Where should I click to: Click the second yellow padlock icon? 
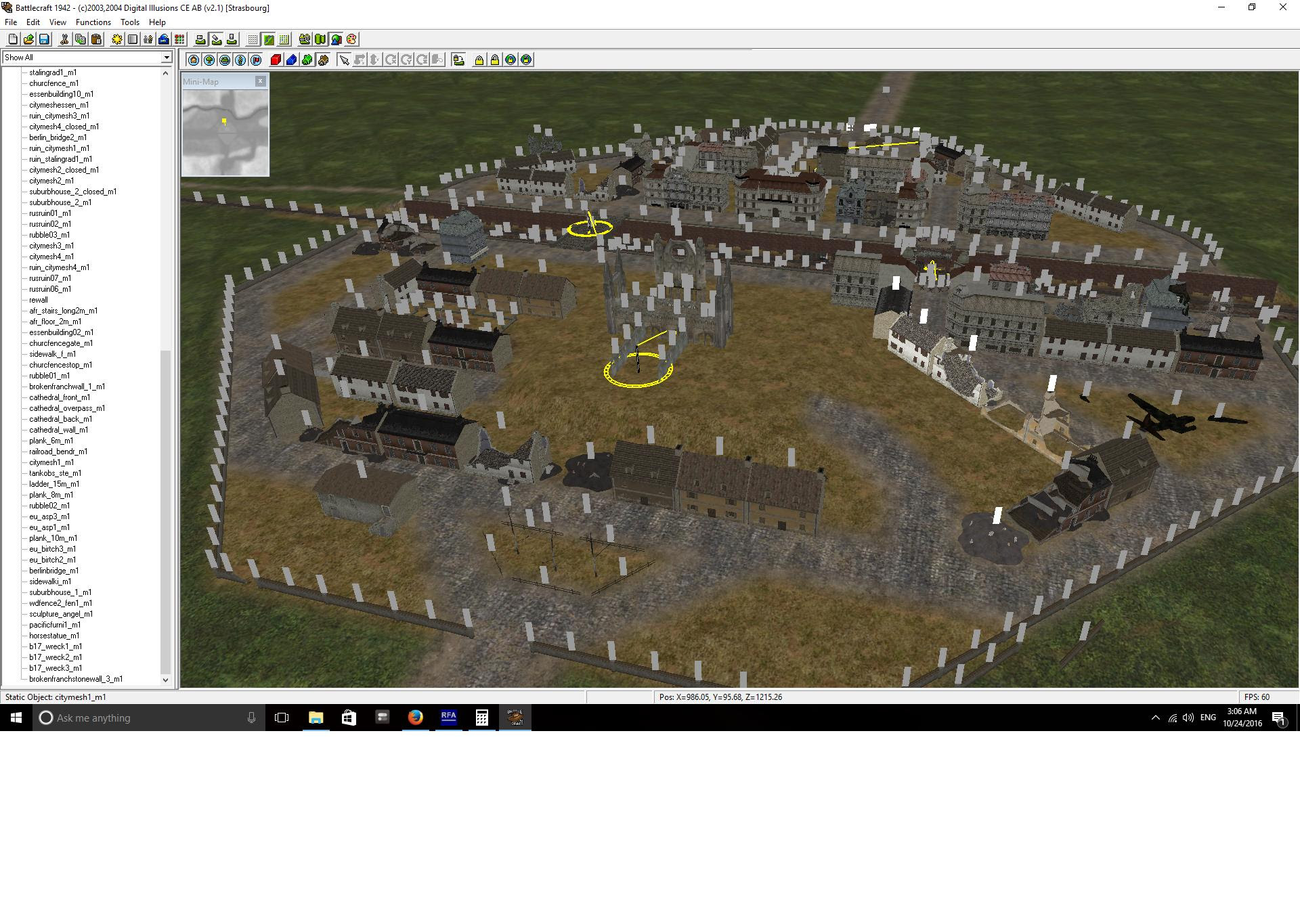[495, 60]
